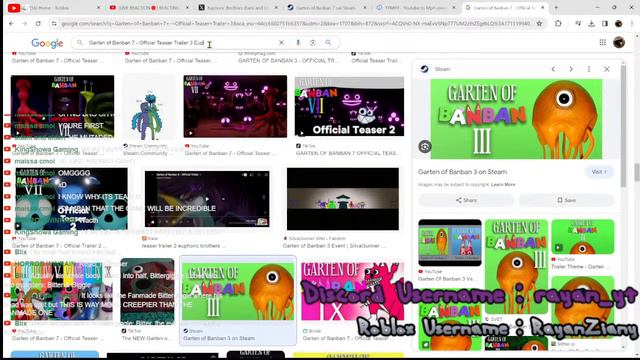Switch to LIVE REACTION browser tab
Screen dimensions: 640x360
[x=149, y=7]
